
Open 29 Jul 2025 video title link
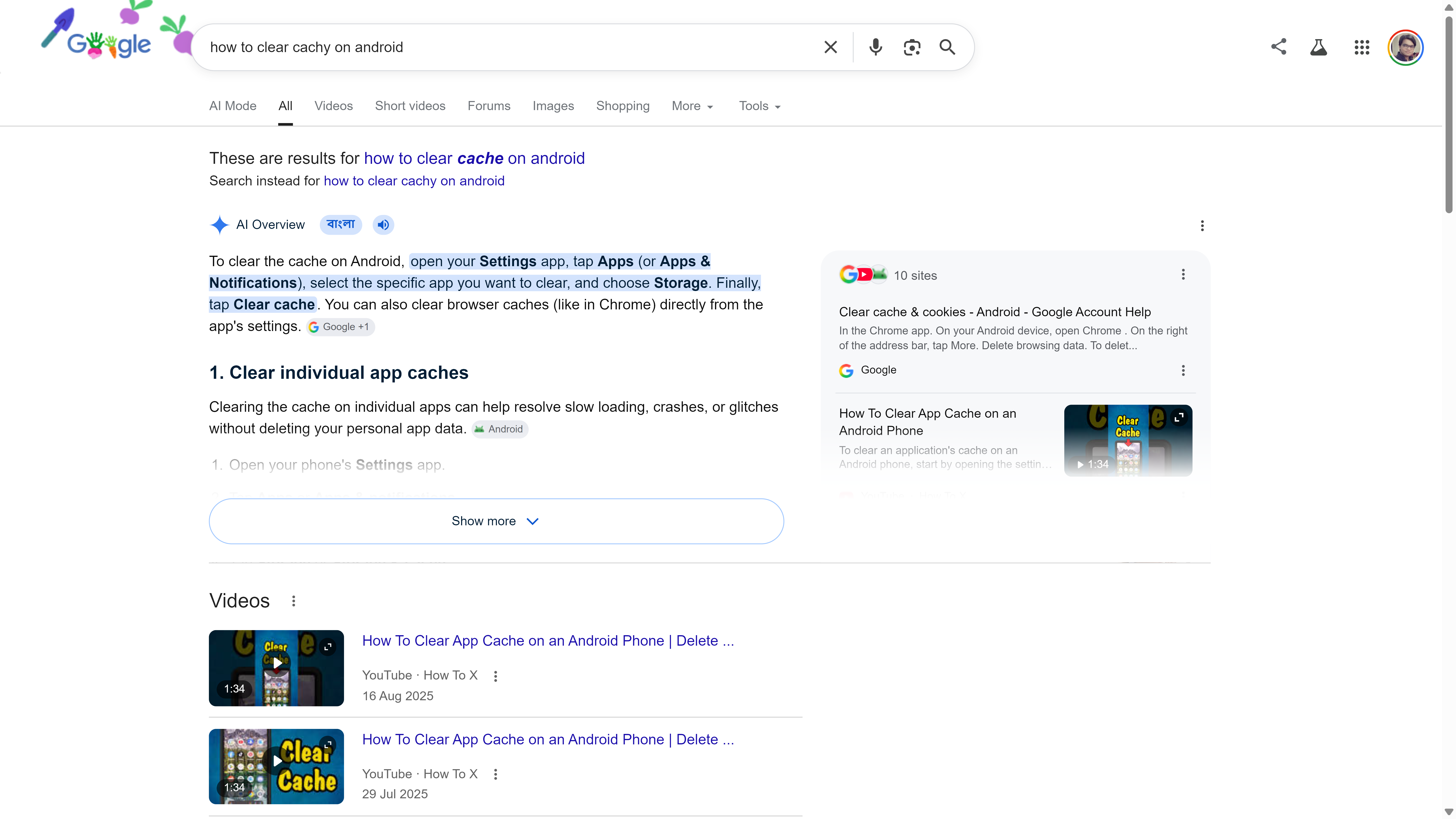click(548, 739)
